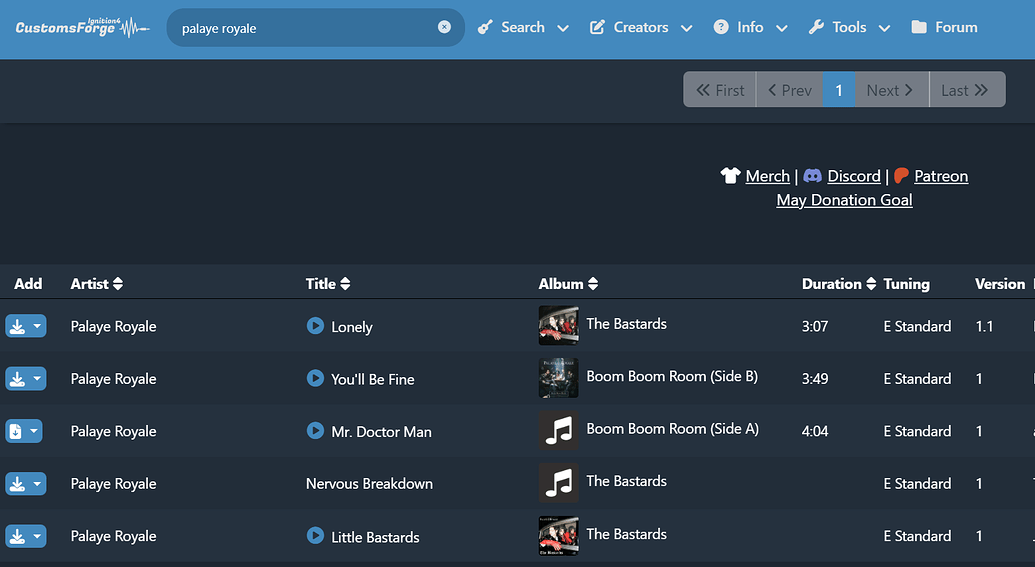Viewport: 1035px width, 567px height.
Task: Expand the Tools dropdown in navbar
Action: 849,28
